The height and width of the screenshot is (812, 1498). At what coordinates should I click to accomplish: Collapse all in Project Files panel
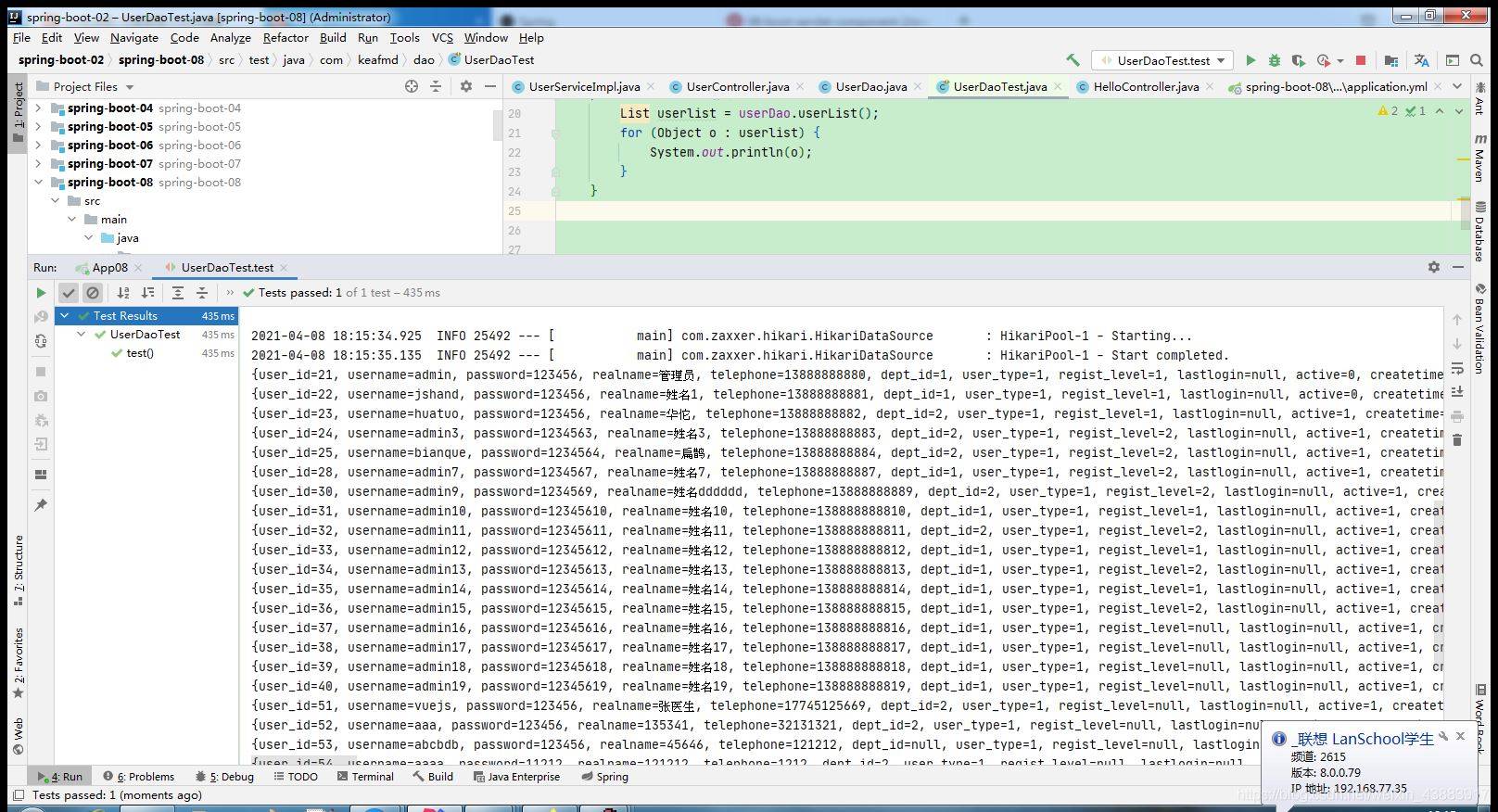[436, 86]
